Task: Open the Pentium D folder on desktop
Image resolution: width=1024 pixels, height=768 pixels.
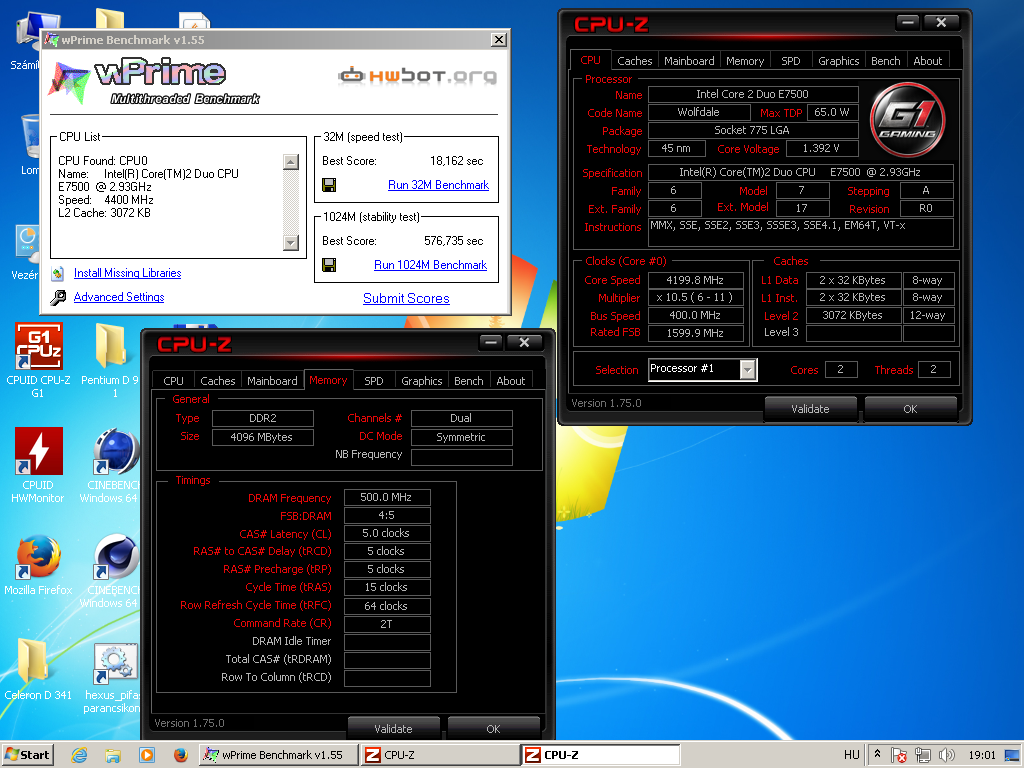Action: (x=110, y=346)
